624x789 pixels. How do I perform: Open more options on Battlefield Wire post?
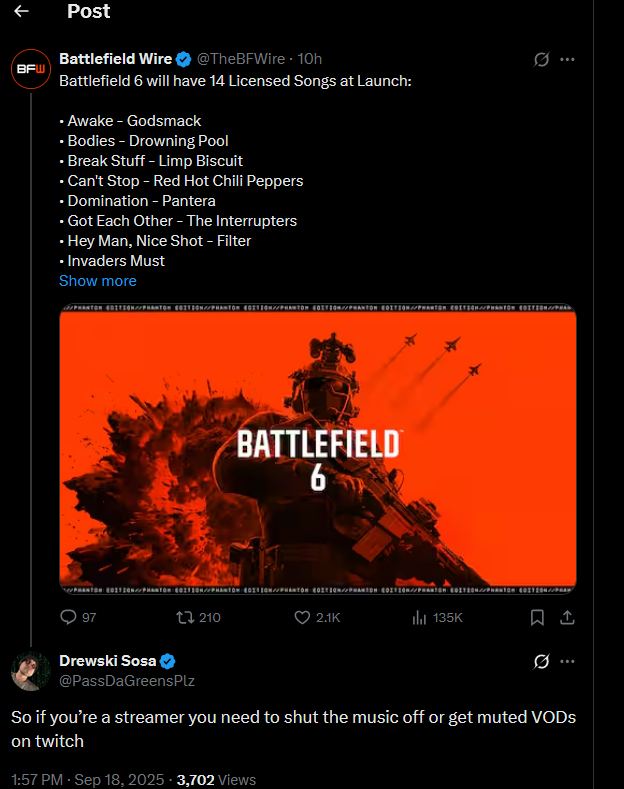567,60
